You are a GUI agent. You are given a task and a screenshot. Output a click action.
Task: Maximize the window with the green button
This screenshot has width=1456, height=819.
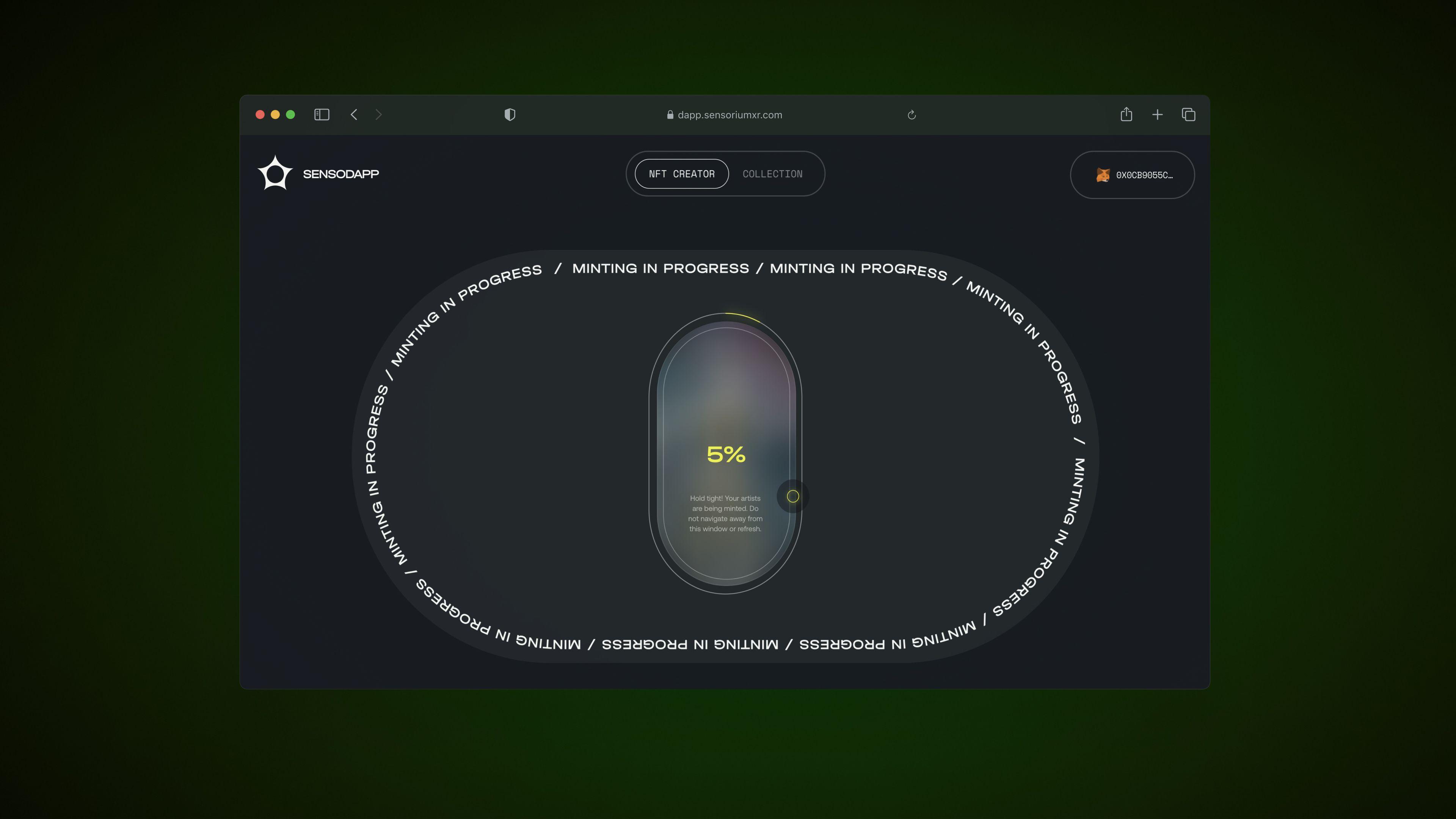[290, 115]
